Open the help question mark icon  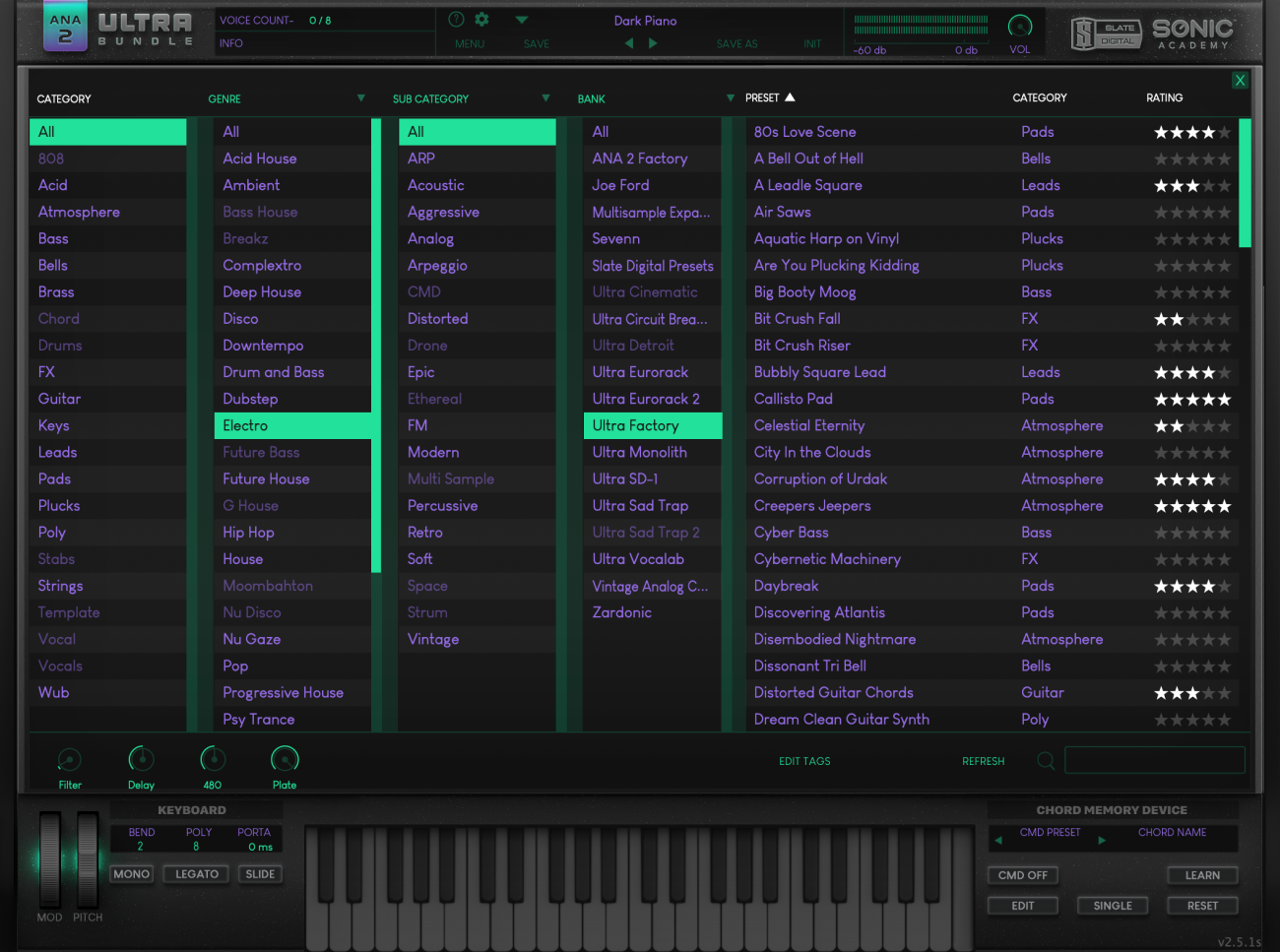tap(456, 20)
